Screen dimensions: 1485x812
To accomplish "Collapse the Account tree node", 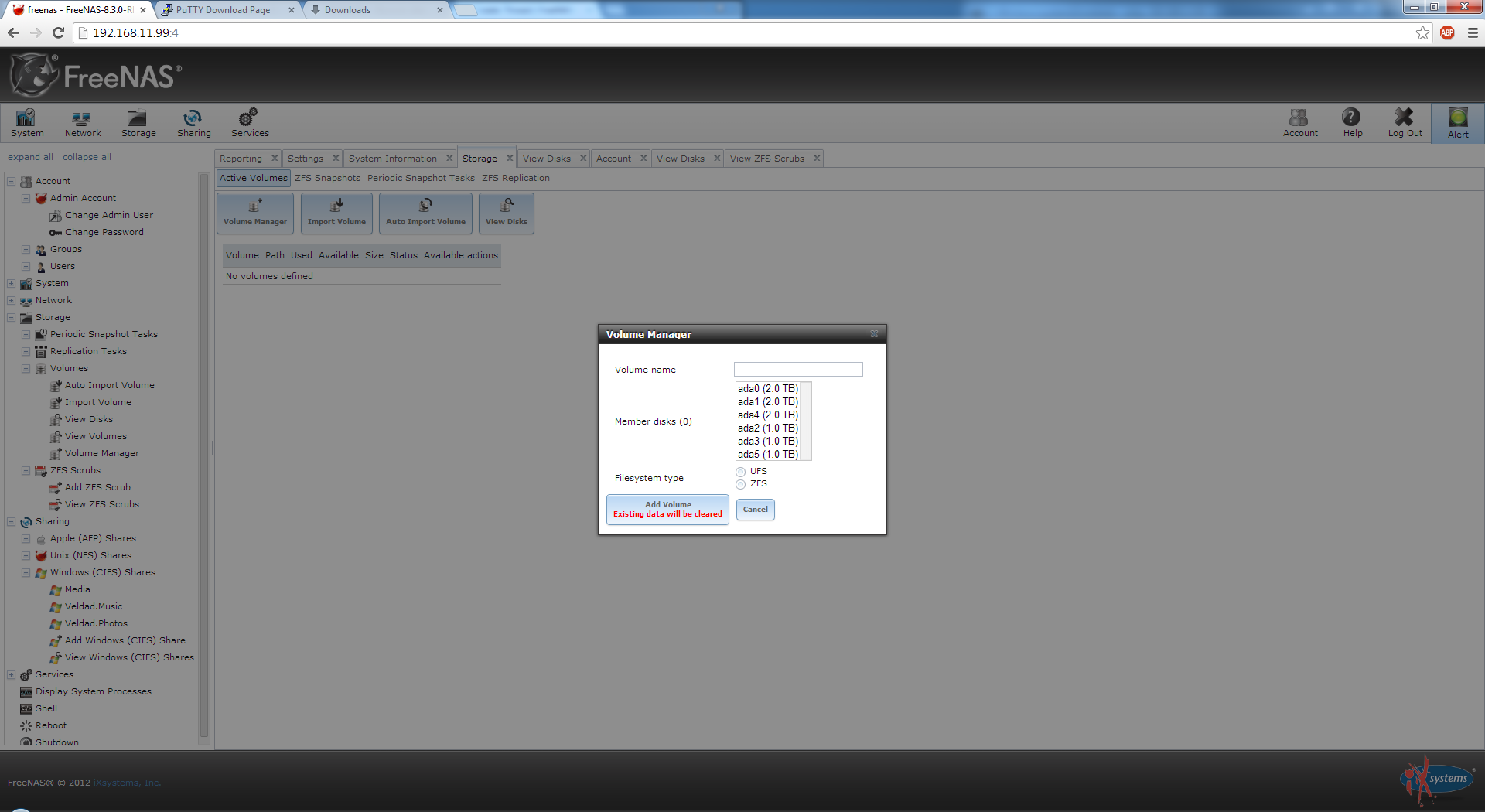I will (x=12, y=181).
